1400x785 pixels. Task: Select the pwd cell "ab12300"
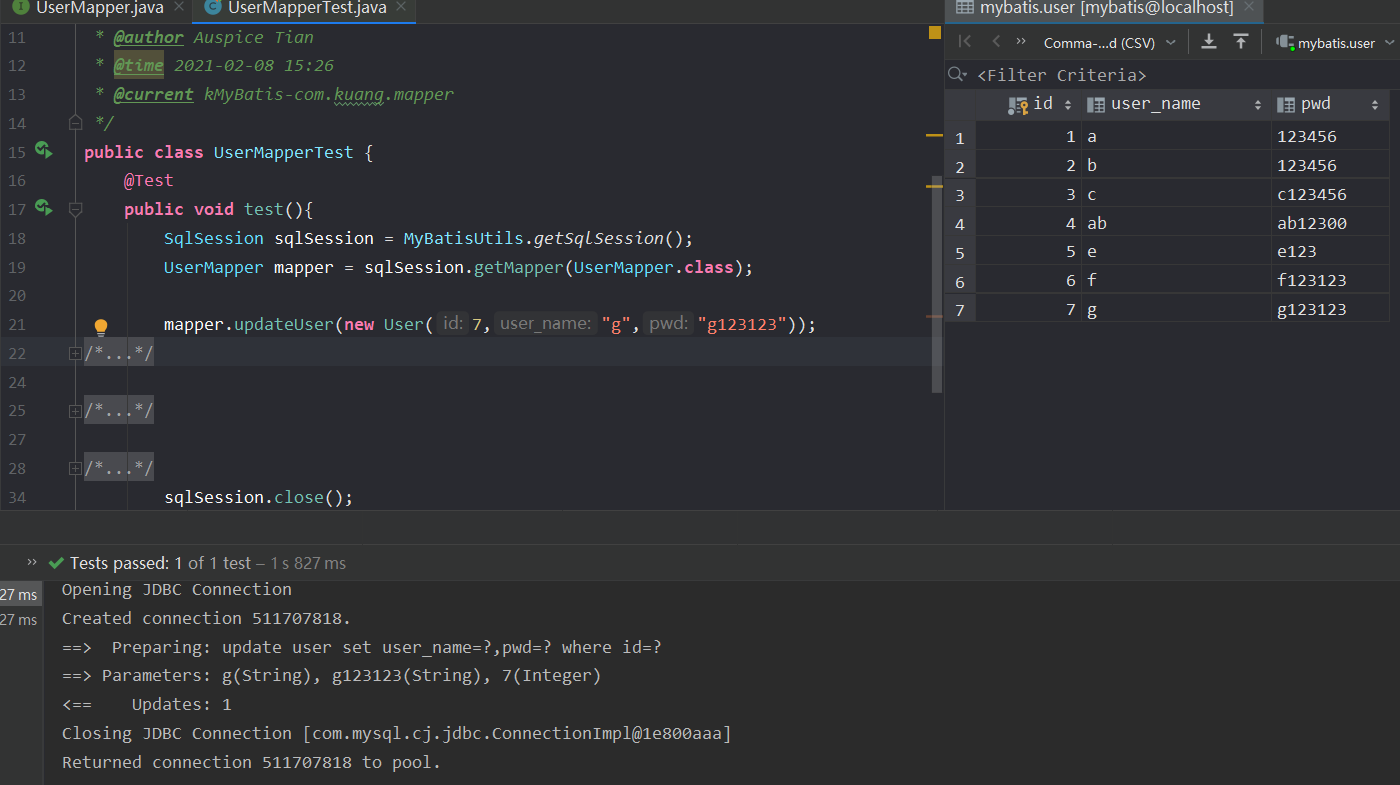click(x=1329, y=224)
